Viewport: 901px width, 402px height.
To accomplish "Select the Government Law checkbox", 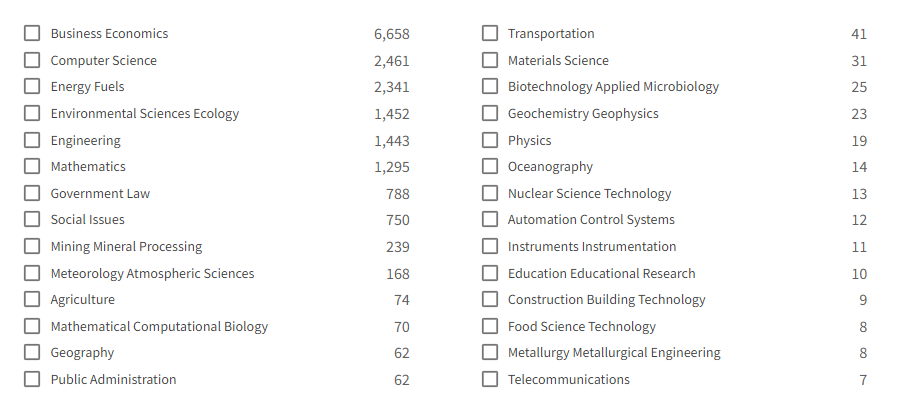I will (x=32, y=193).
